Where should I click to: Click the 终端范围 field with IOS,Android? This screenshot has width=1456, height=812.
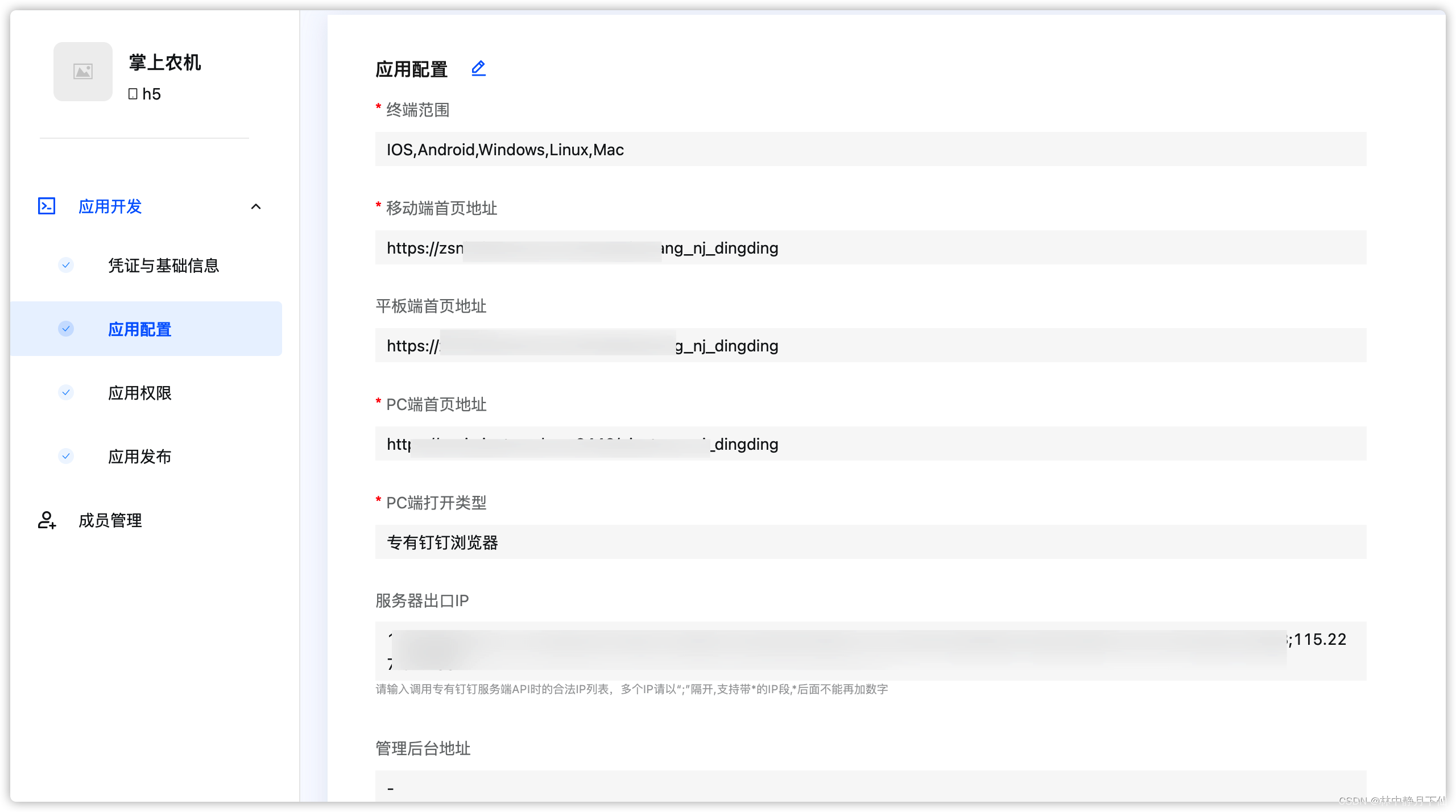click(x=870, y=150)
